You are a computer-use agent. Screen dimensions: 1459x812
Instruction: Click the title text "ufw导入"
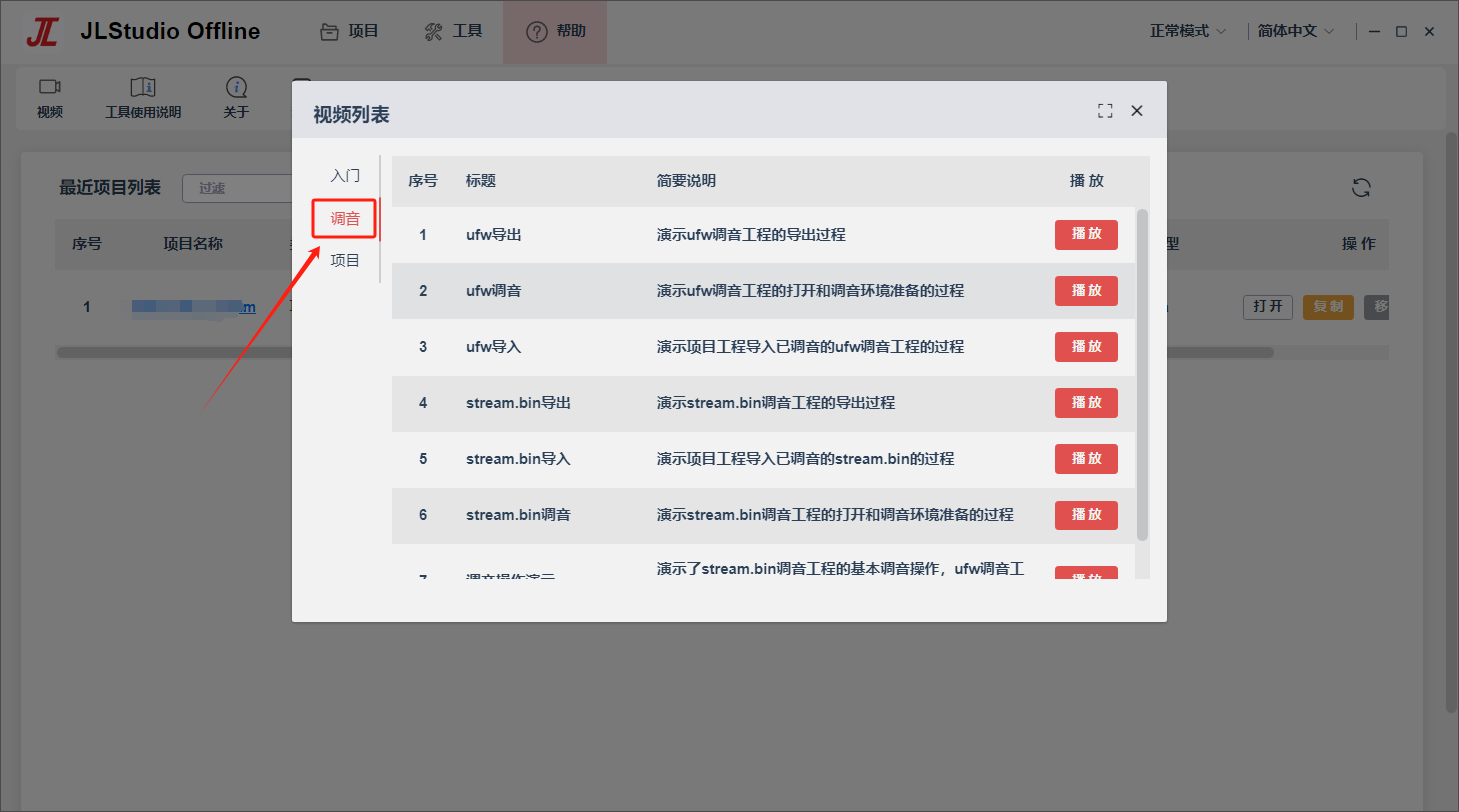point(494,347)
